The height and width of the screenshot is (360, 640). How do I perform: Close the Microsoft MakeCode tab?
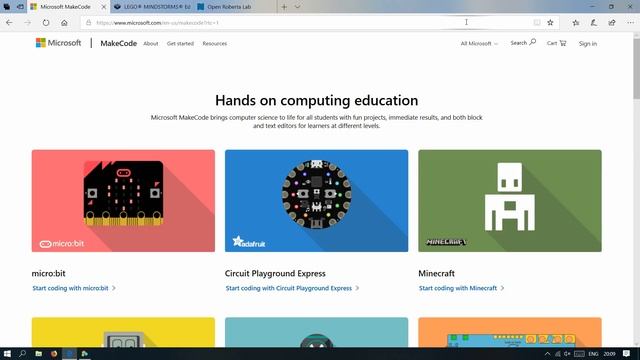click(x=104, y=7)
